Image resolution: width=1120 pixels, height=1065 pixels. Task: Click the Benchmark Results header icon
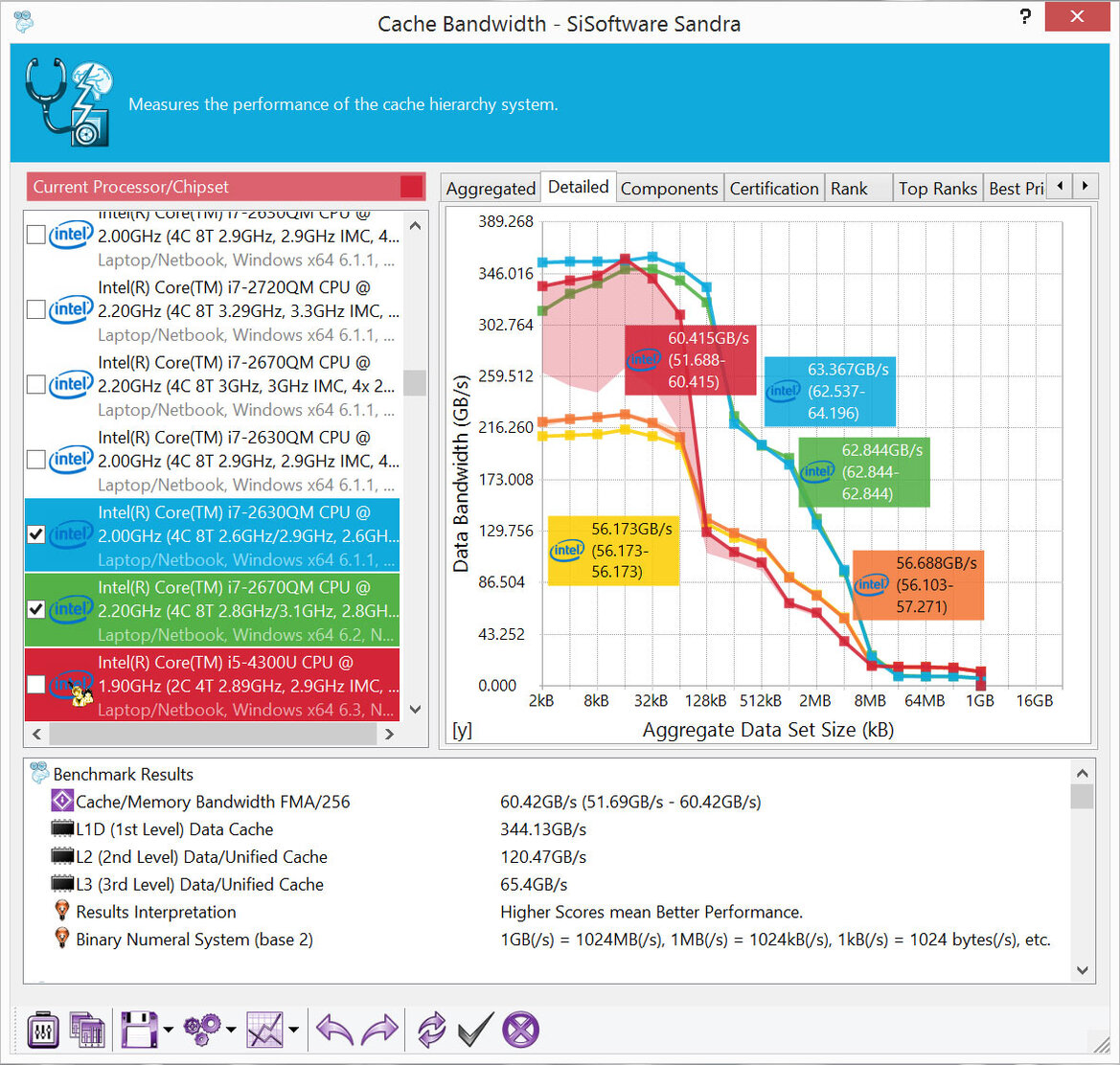[39, 773]
